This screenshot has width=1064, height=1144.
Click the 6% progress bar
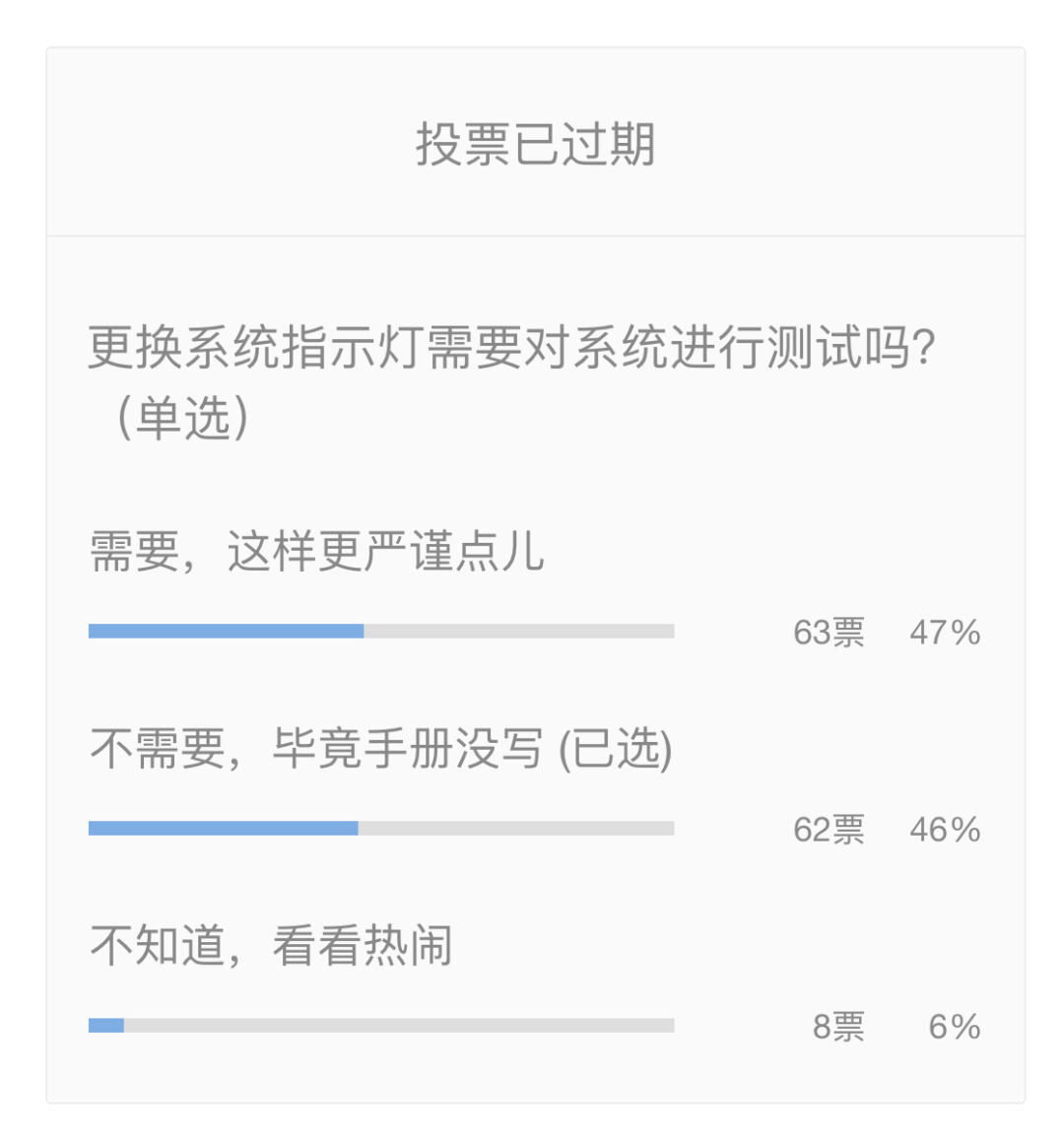click(x=380, y=1026)
